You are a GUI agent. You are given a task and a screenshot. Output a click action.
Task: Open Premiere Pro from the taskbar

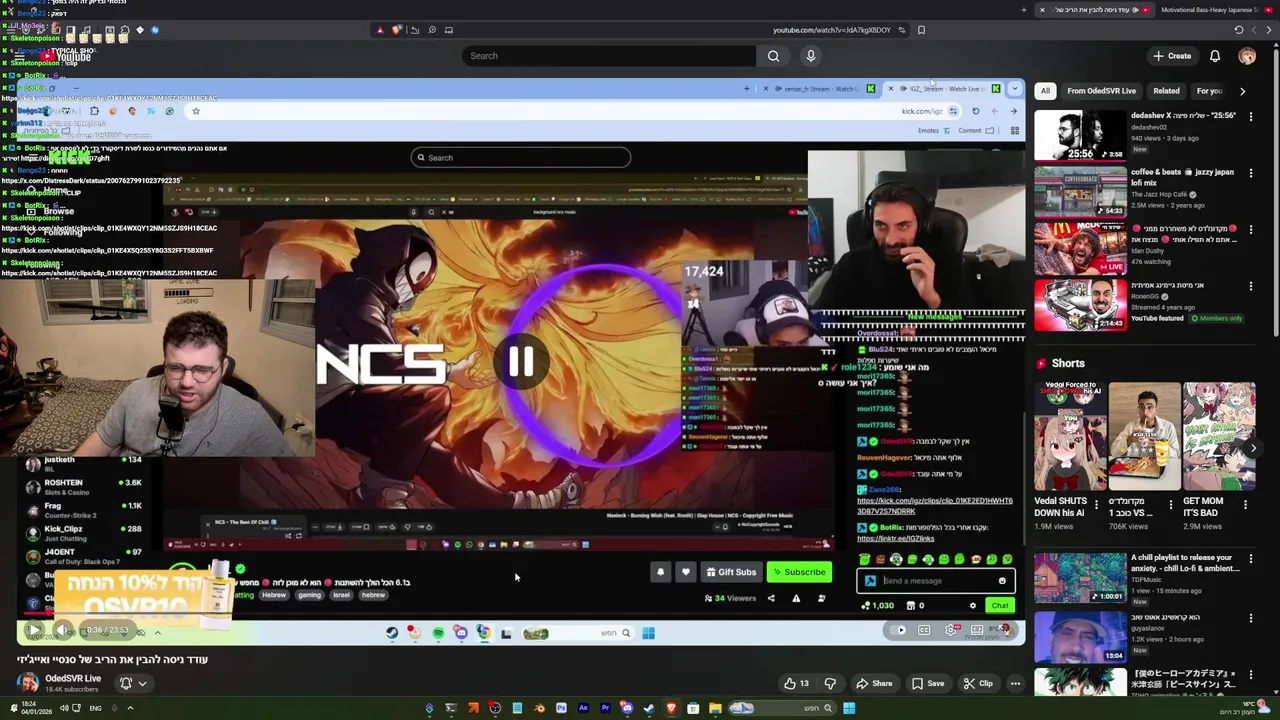(605, 709)
